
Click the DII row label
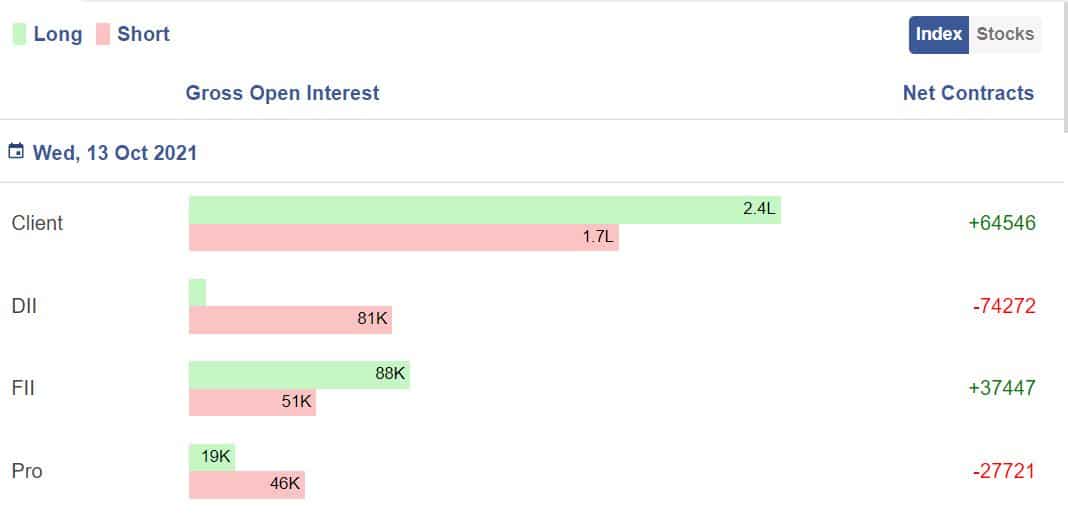click(x=24, y=306)
